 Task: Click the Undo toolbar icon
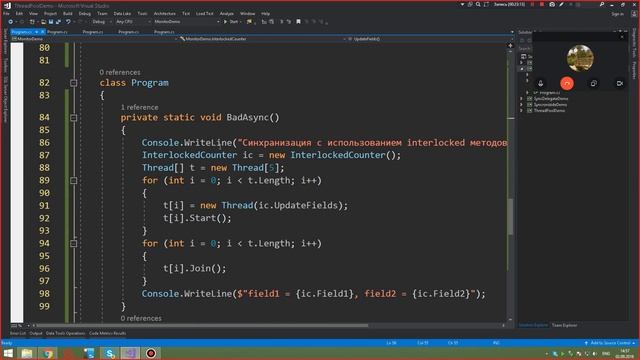pos(68,22)
